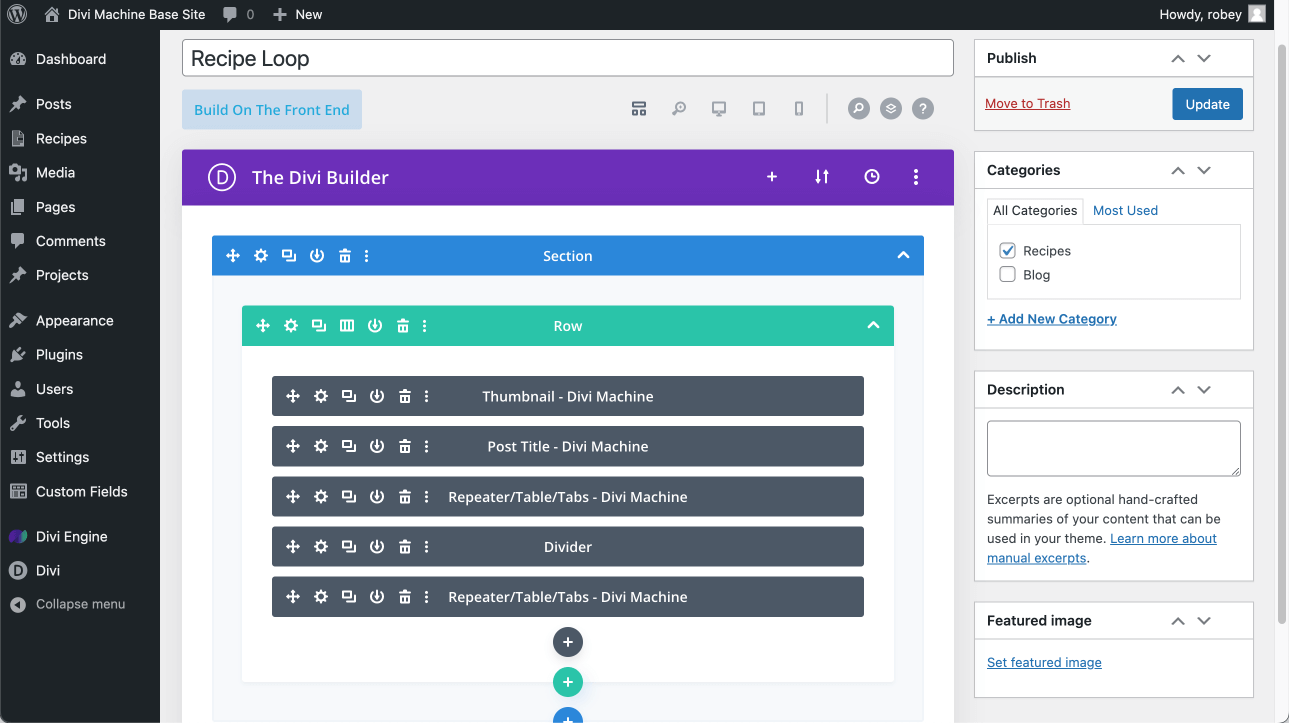Open more options on Post Title module

427,446
